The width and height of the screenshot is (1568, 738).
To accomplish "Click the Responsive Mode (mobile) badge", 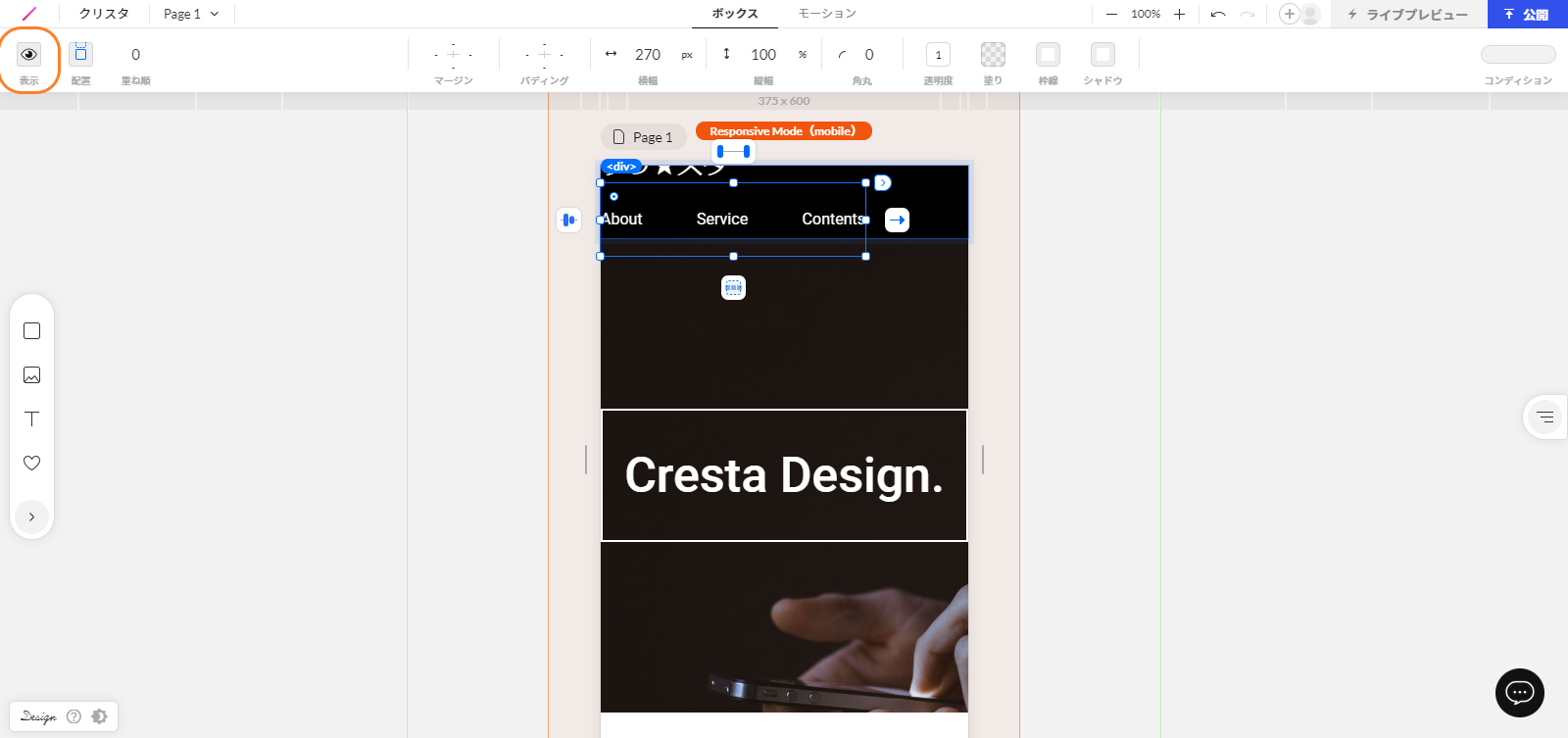I will coord(784,131).
